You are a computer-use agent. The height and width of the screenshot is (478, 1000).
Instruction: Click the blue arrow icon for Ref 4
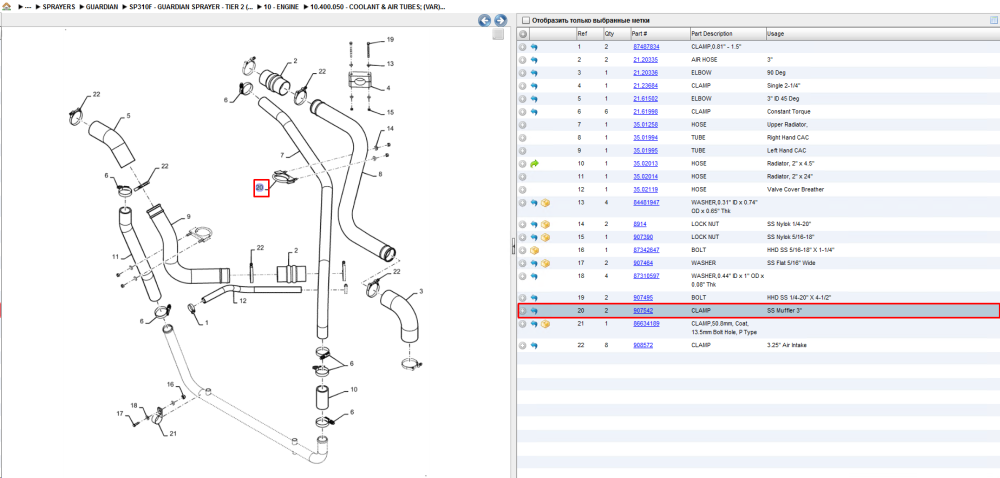(x=534, y=86)
